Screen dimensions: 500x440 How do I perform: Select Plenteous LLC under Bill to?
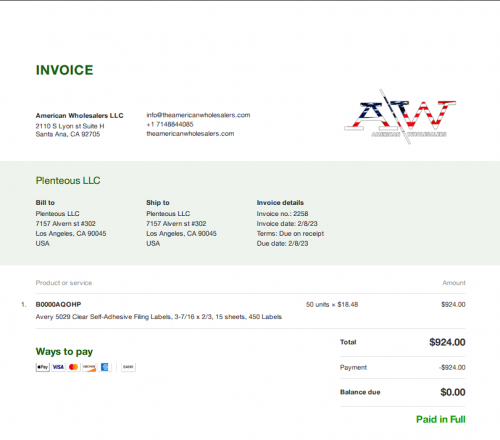tap(58, 214)
